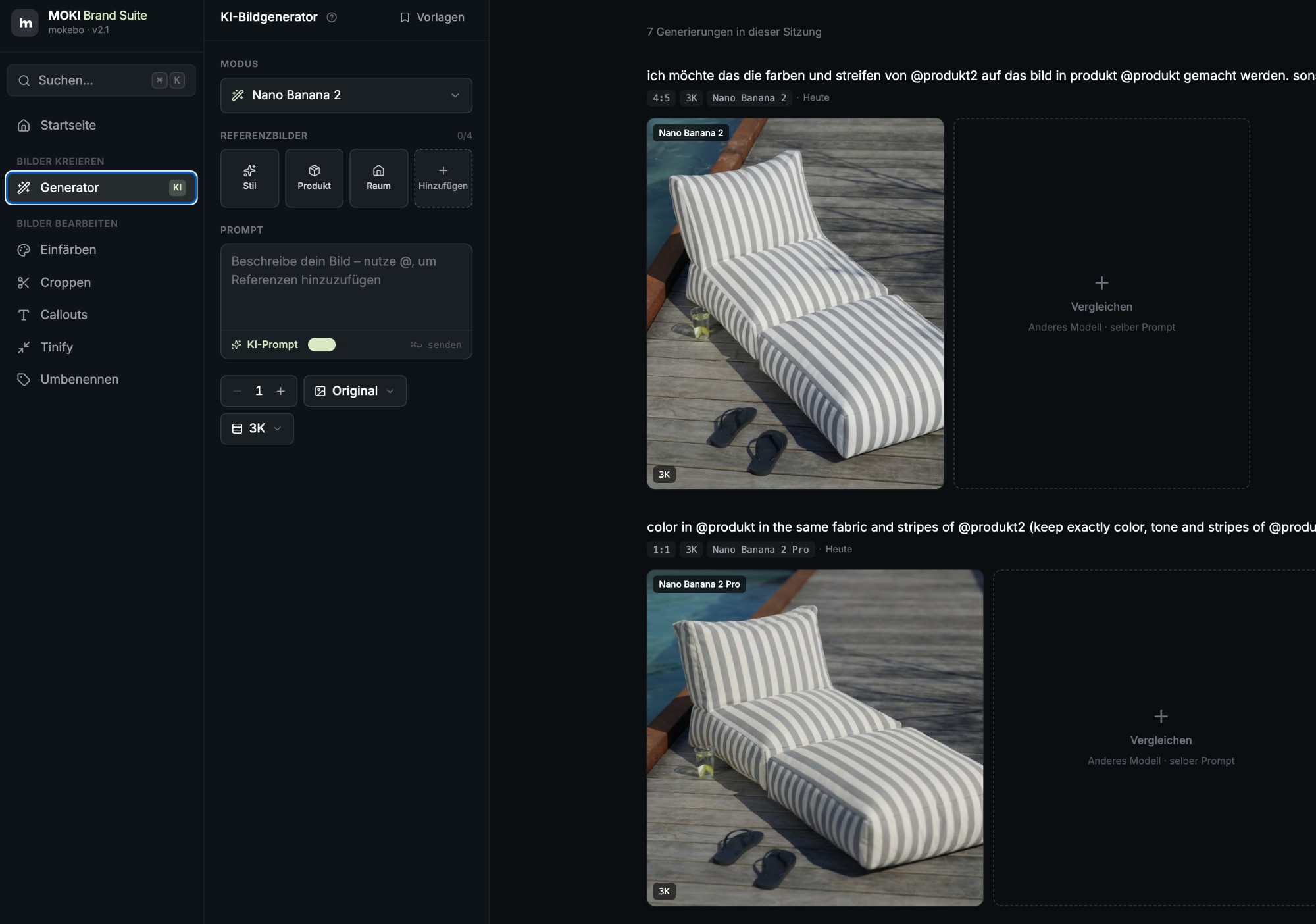
Task: Decrease the image count with minus
Action: (x=238, y=391)
